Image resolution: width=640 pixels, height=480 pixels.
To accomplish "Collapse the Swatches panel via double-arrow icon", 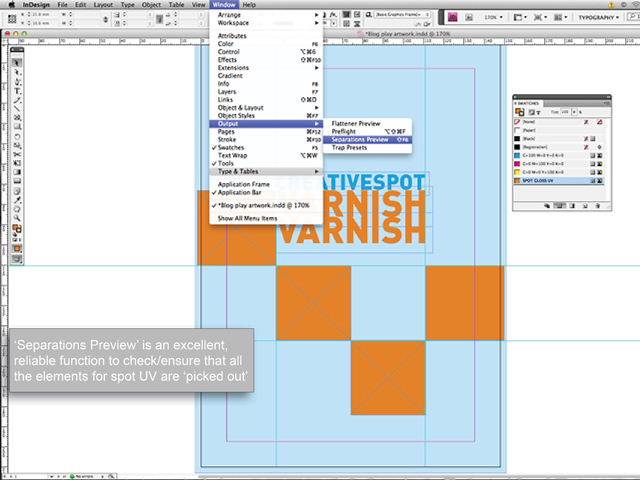I will (608, 97).
